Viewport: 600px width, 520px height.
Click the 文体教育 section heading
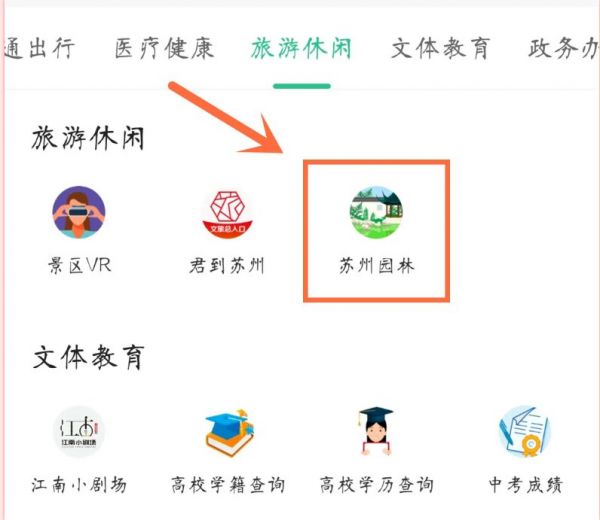point(88,357)
